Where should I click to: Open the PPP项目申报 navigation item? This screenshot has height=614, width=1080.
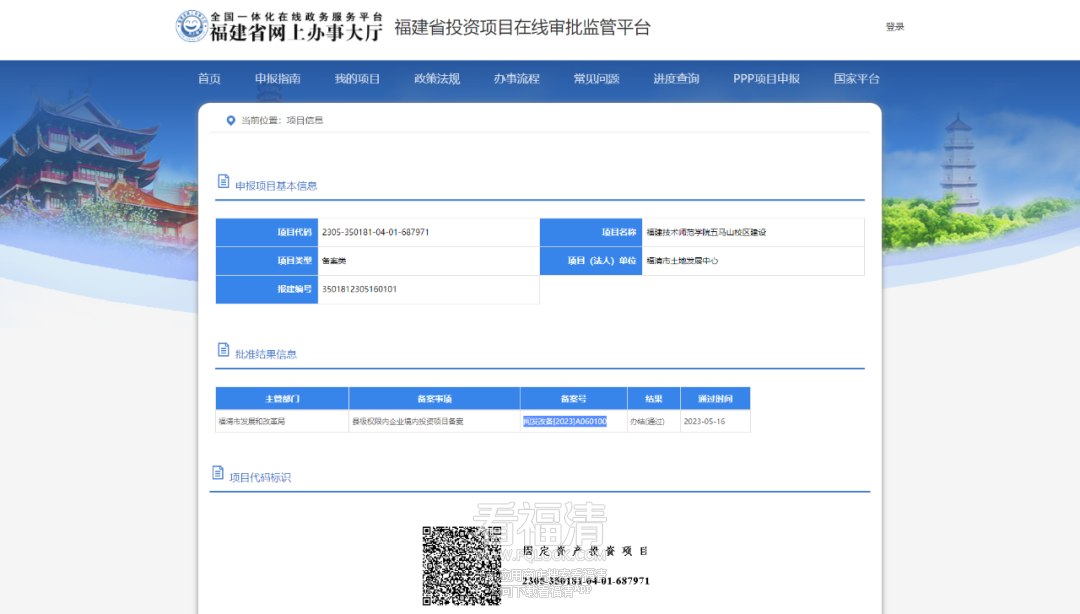coord(767,79)
